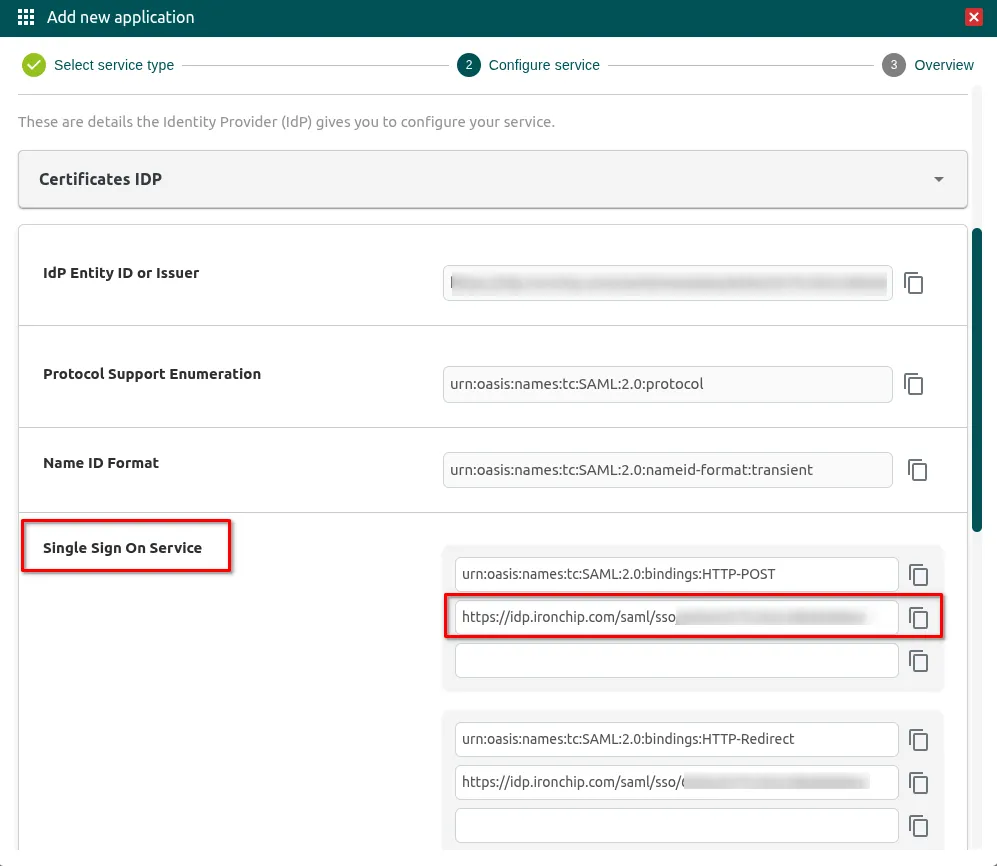
Task: Click the empty field in HTTP-Redirect group
Action: tap(677, 826)
